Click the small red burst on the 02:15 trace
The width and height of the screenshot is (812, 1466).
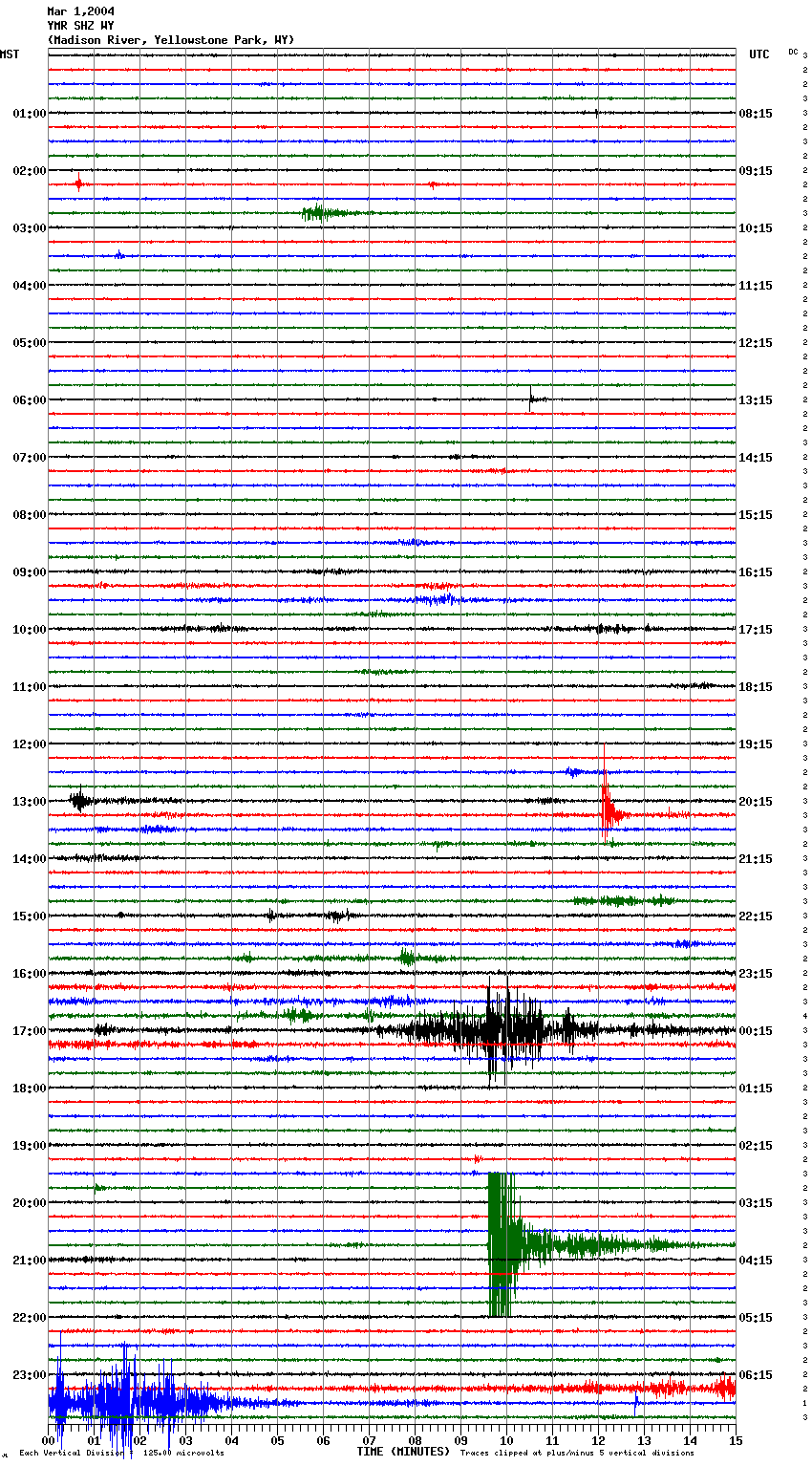[x=79, y=183]
